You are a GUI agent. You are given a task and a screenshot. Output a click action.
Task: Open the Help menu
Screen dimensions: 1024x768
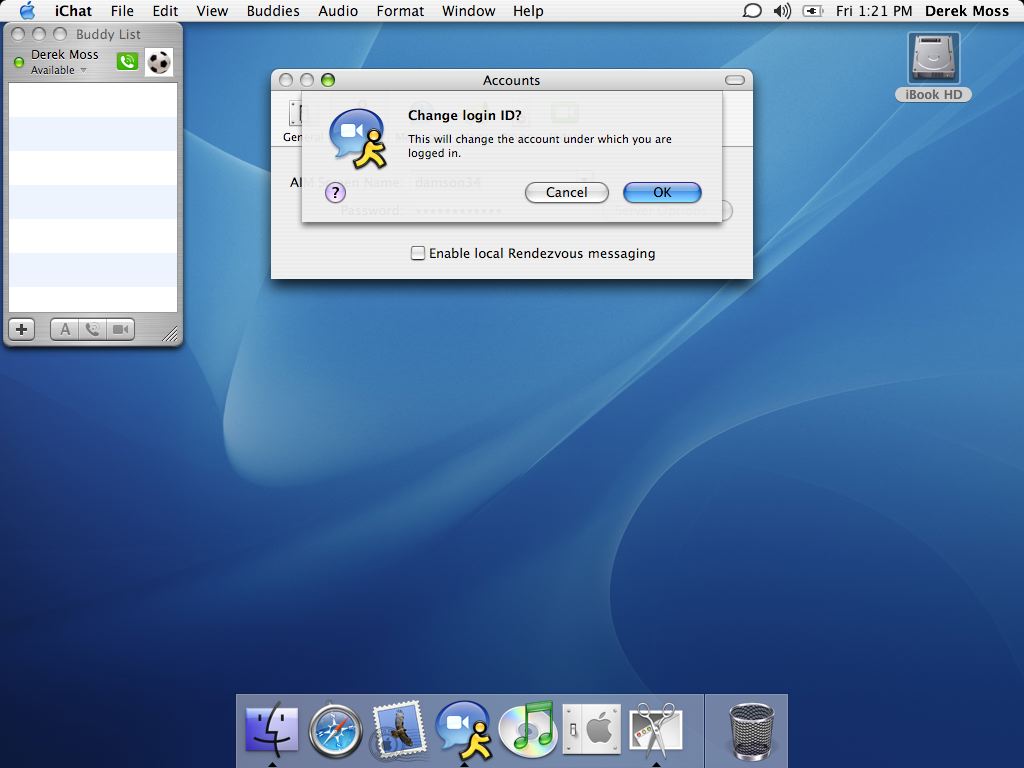528,11
